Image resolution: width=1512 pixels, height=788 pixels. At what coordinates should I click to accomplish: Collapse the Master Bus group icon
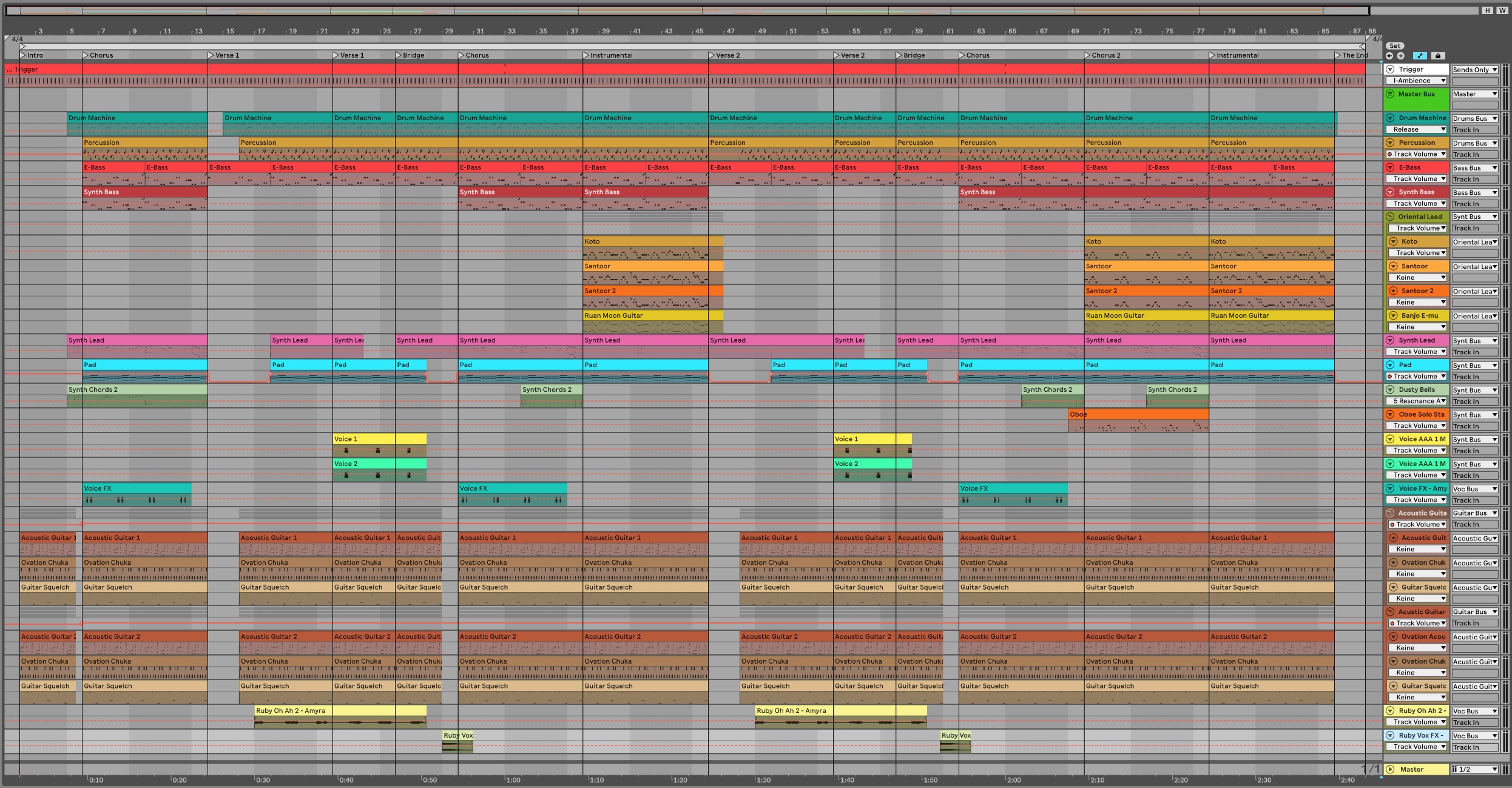click(1390, 94)
